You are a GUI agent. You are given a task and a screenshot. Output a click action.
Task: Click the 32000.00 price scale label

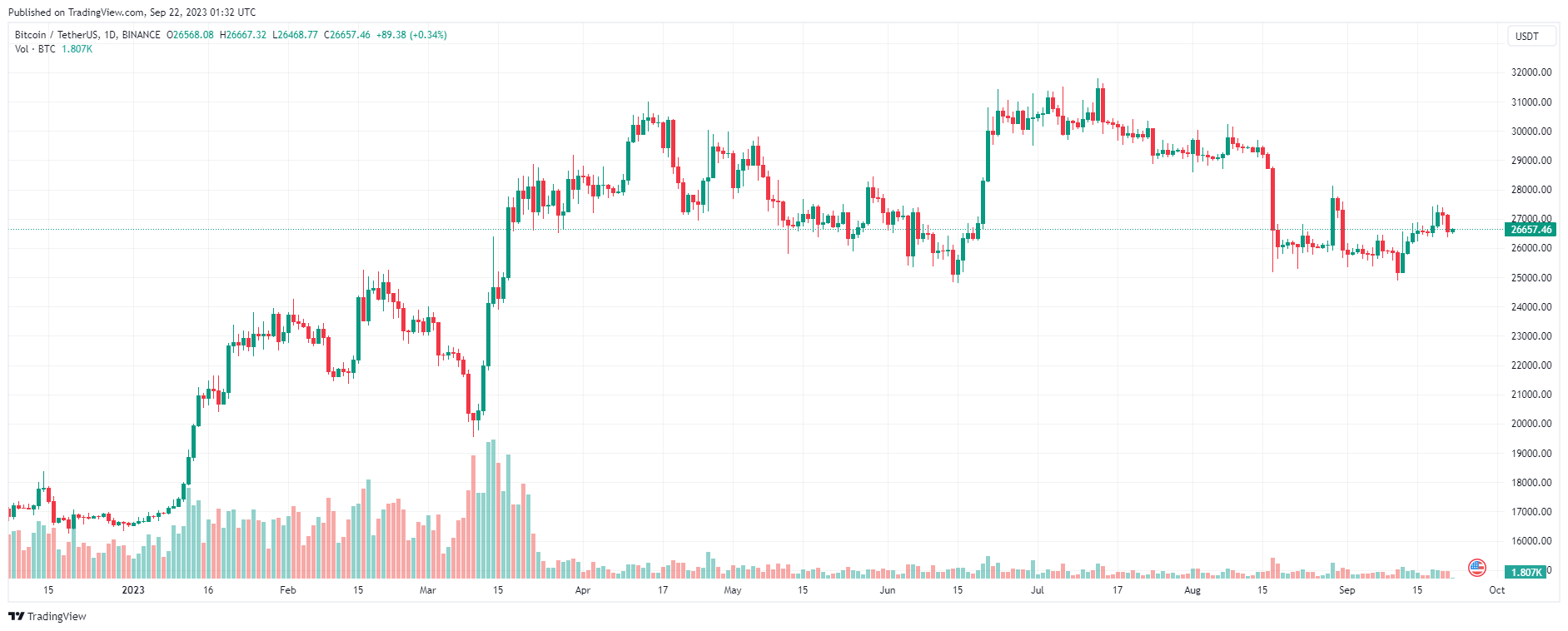(x=1531, y=72)
